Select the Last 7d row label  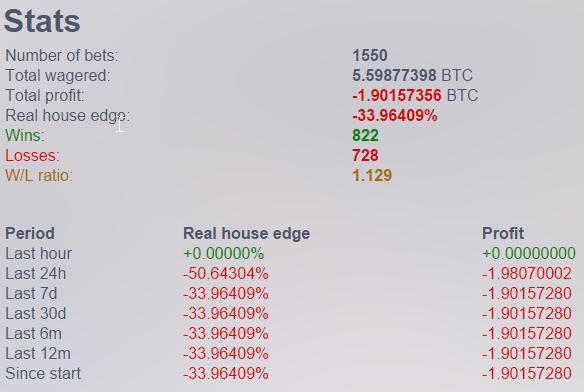tap(31, 294)
